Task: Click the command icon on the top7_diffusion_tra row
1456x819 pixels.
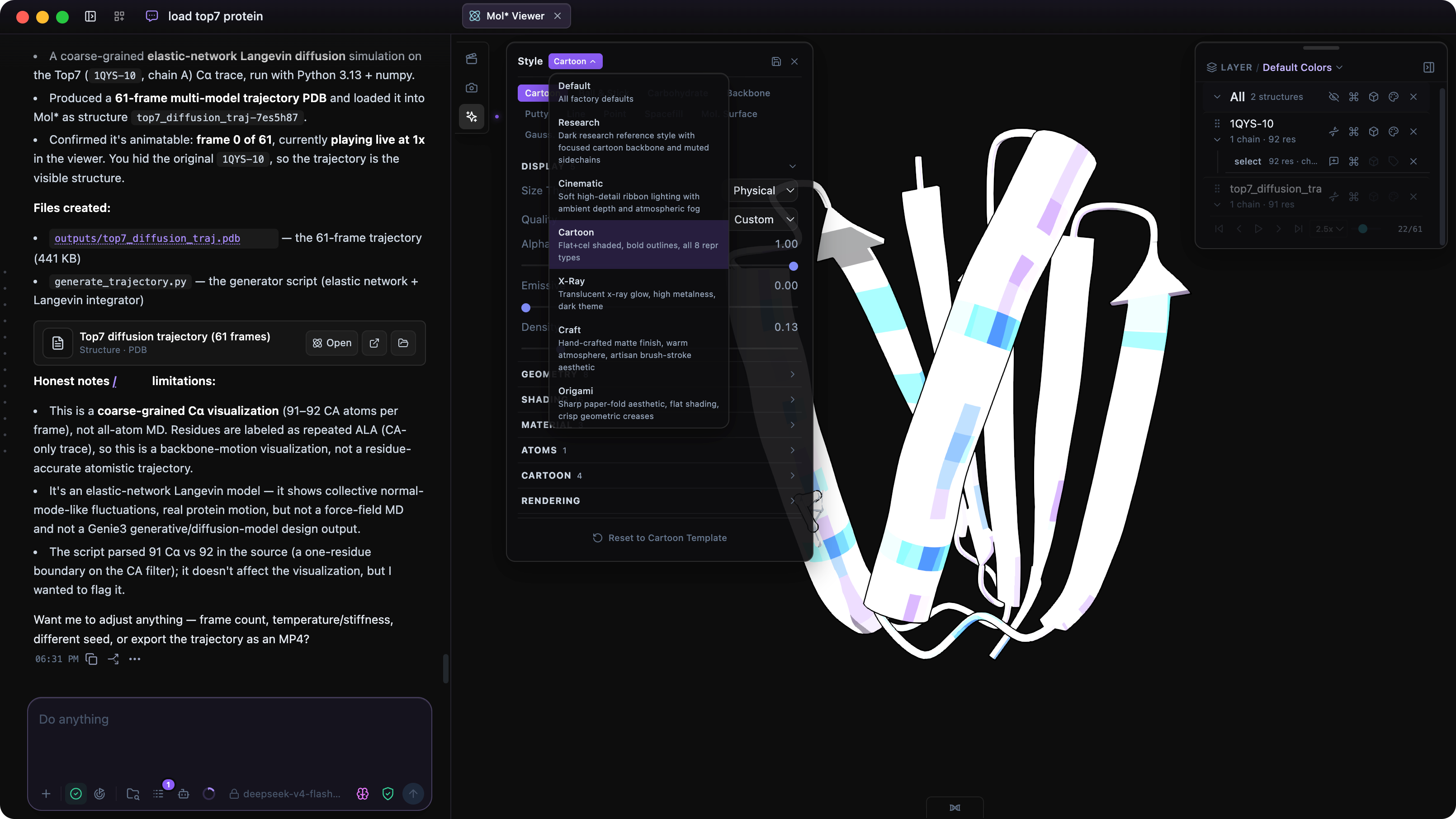Action: click(1353, 197)
